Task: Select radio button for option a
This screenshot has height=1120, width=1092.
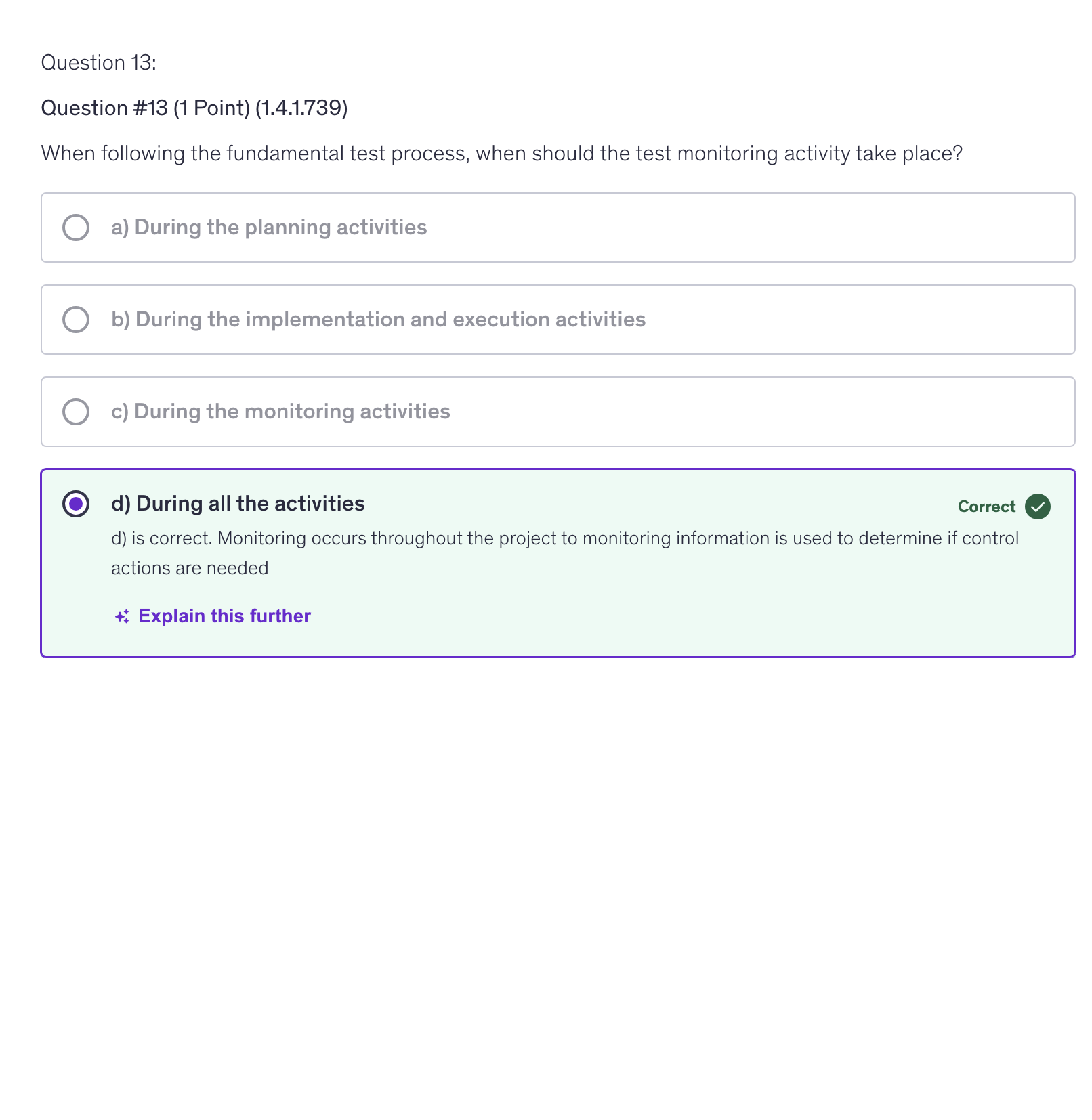Action: click(76, 228)
